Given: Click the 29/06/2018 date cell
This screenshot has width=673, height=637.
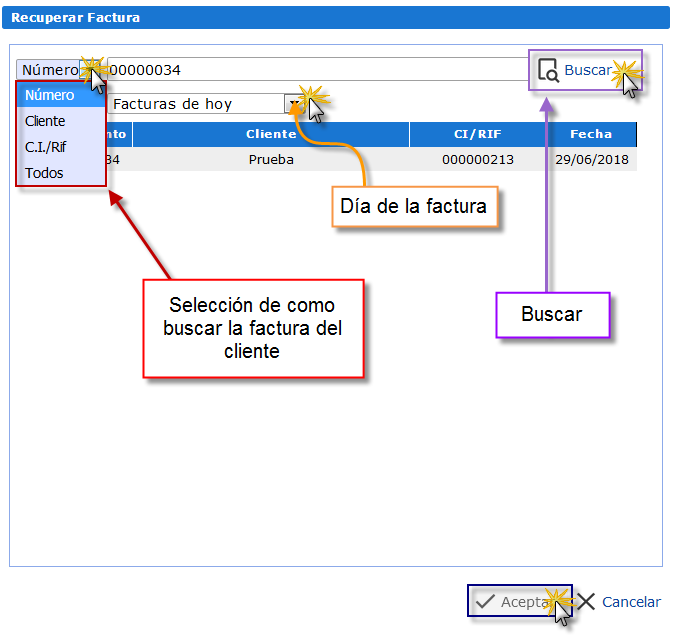Looking at the screenshot, I should click(591, 159).
